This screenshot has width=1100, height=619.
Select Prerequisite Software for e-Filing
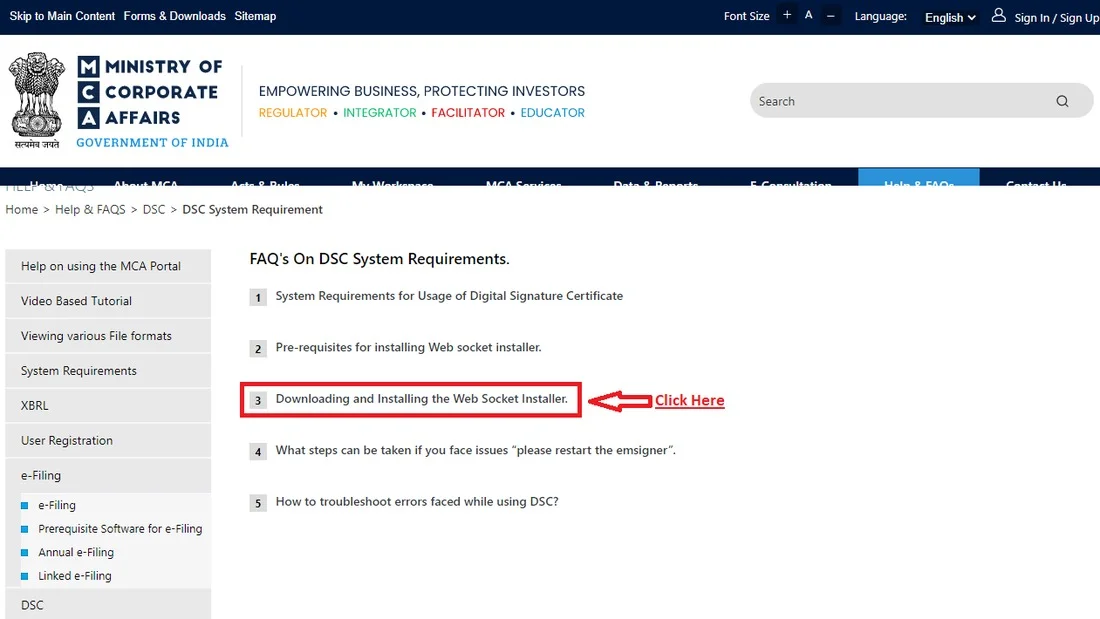[120, 528]
